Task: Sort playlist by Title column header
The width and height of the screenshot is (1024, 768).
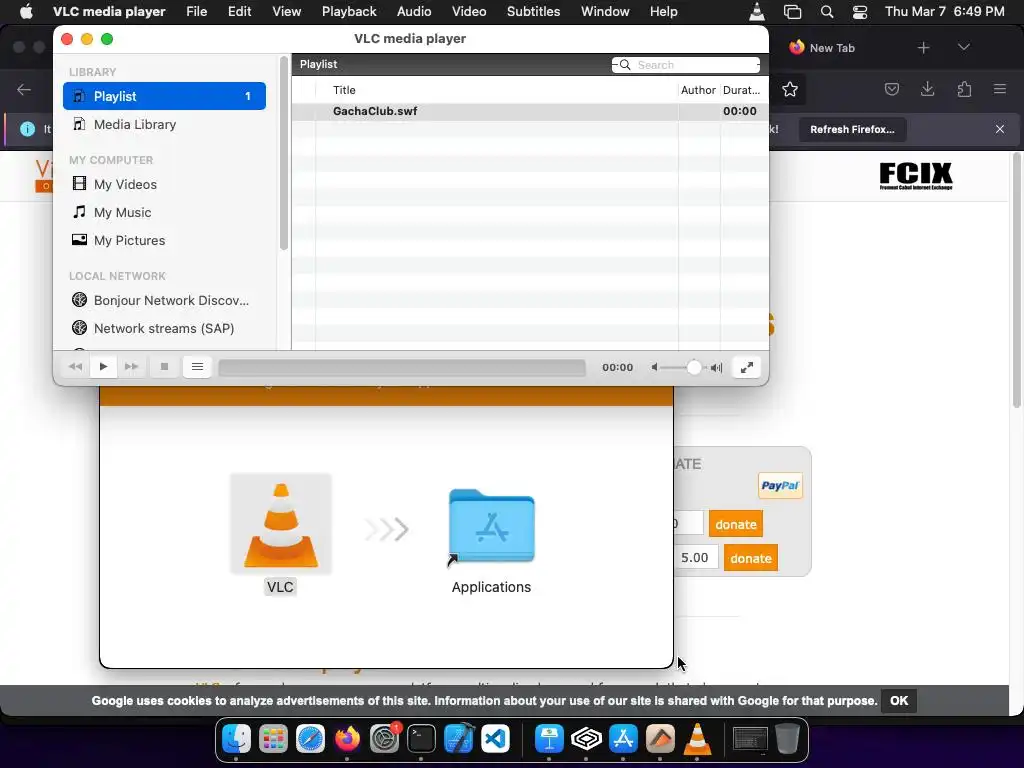Action: click(x=344, y=90)
